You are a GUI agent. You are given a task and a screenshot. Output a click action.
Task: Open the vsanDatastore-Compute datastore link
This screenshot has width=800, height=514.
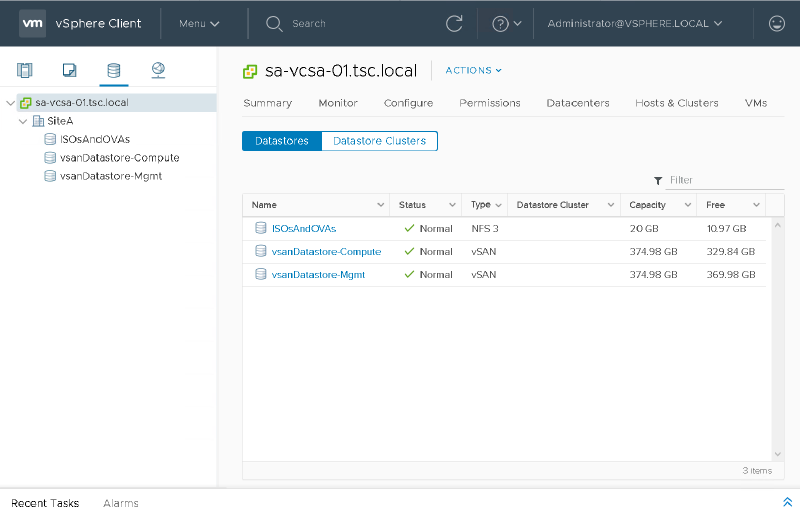click(326, 252)
